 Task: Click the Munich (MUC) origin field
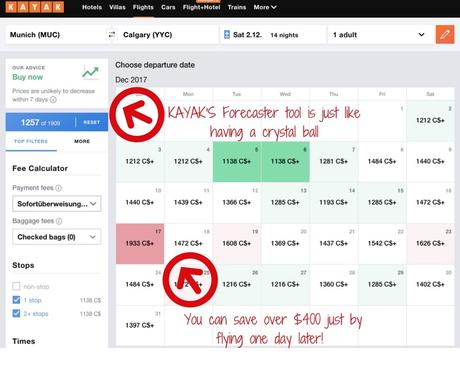coord(56,35)
